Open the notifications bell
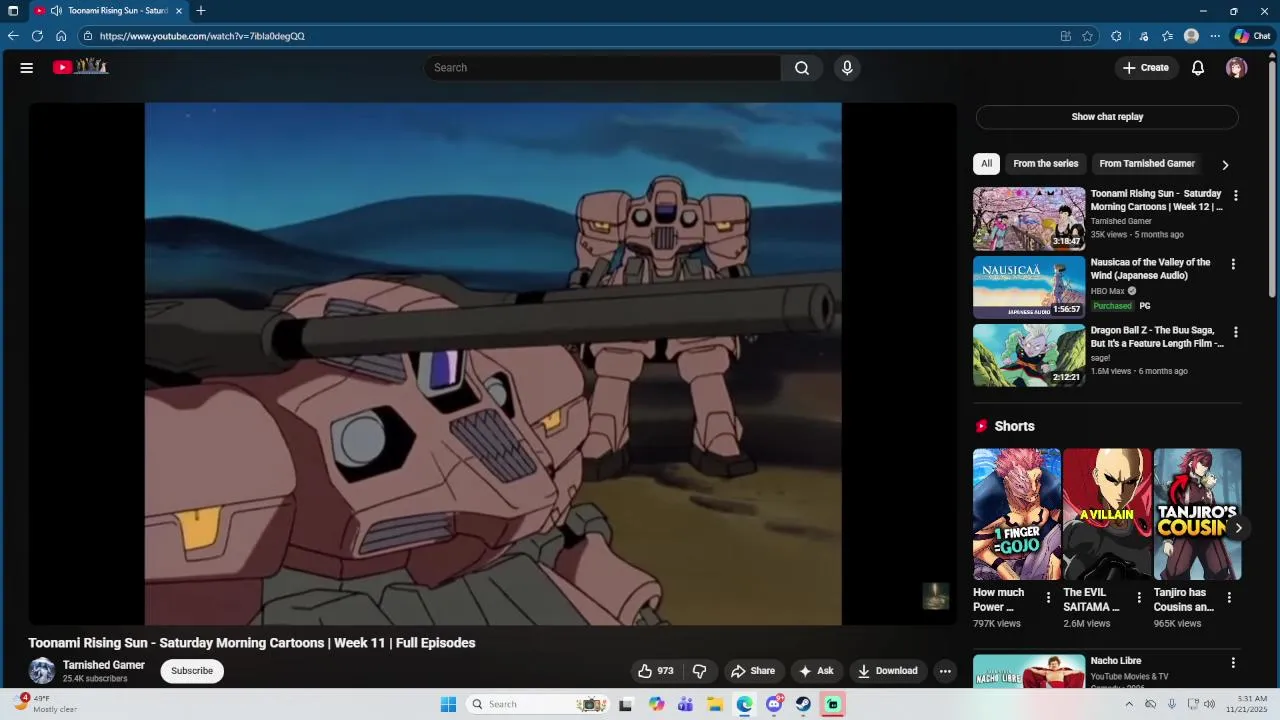The height and width of the screenshot is (720, 1280). [x=1198, y=68]
